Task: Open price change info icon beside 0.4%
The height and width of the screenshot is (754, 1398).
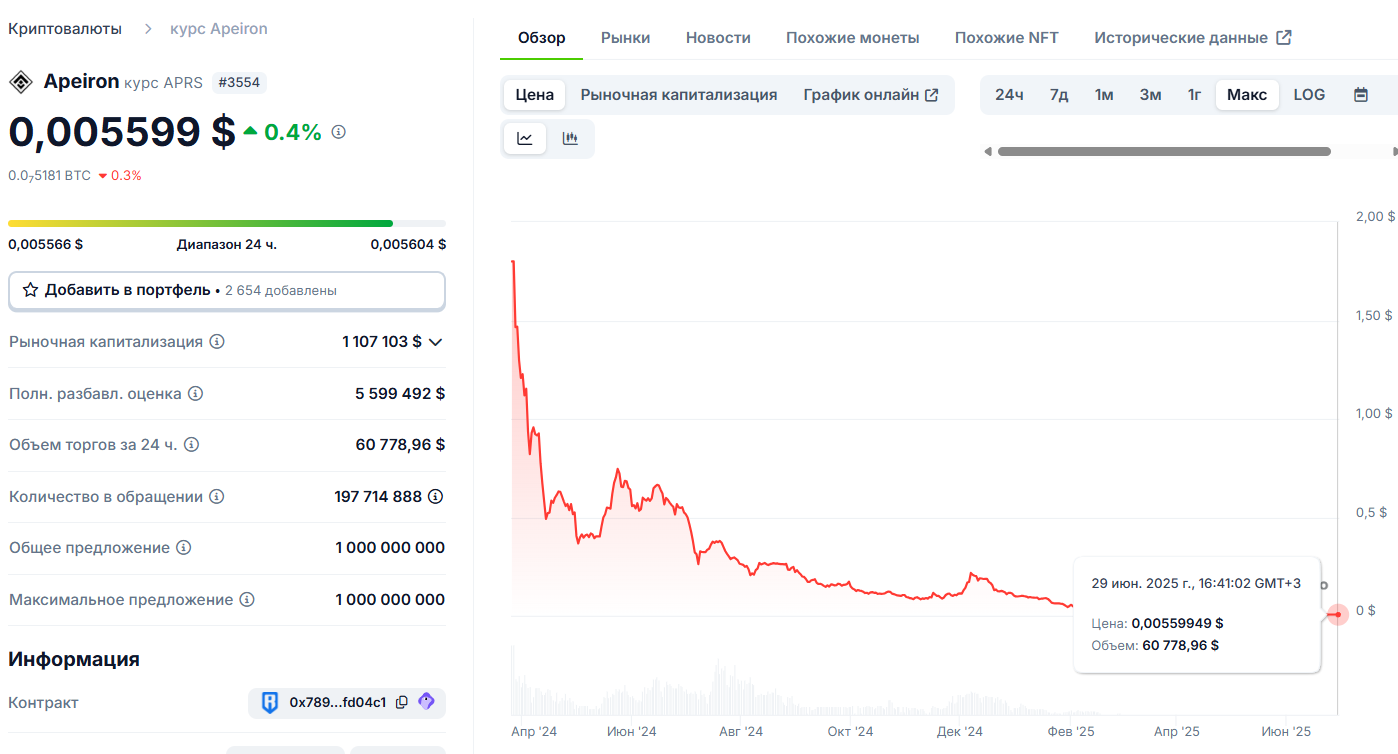Action: 339,132
